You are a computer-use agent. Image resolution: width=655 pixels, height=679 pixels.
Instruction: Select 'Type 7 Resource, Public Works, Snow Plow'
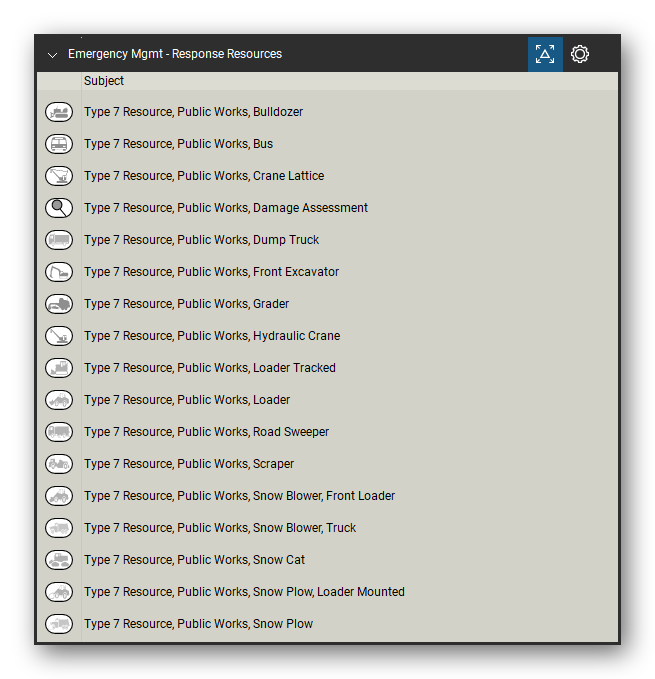[x=198, y=624]
